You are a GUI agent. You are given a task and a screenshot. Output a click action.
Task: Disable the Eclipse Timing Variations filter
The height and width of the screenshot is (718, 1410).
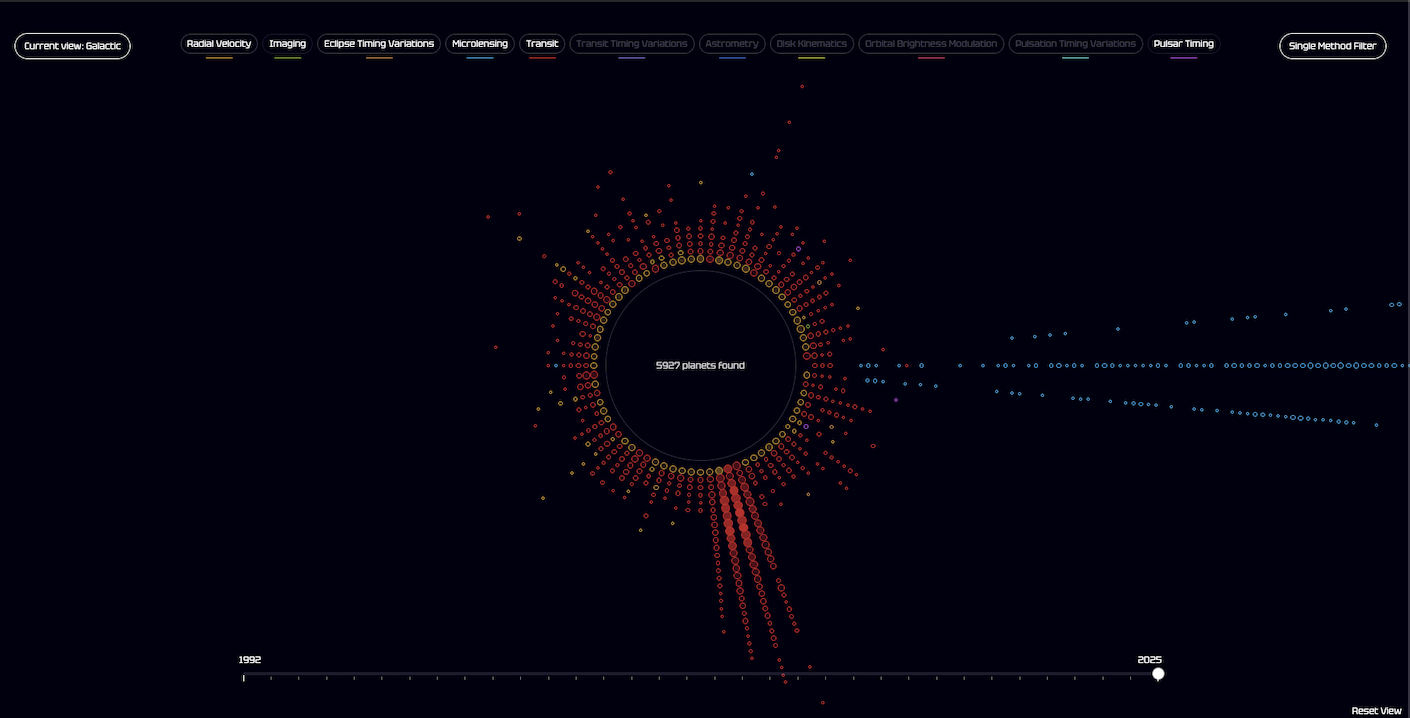pos(379,44)
